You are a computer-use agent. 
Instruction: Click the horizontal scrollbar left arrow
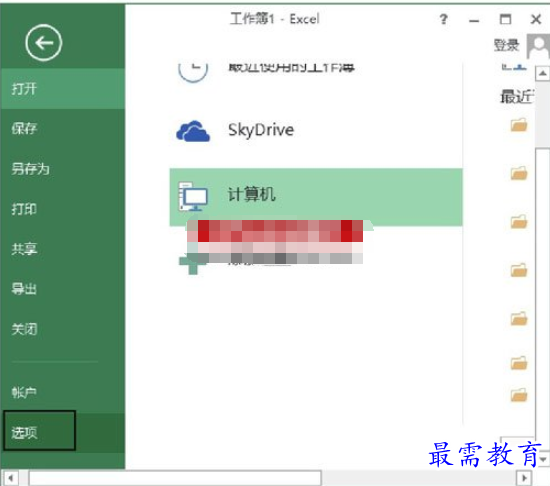[10, 478]
